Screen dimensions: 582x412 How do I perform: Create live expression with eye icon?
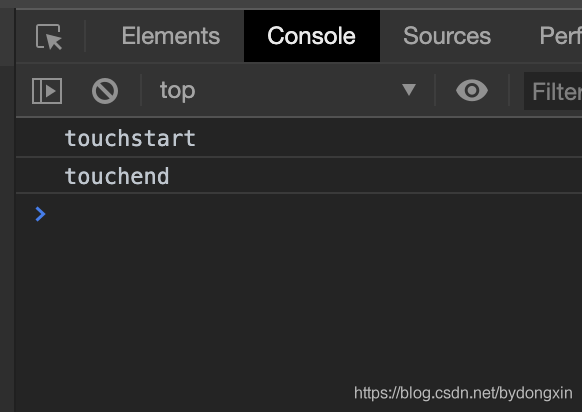point(472,90)
